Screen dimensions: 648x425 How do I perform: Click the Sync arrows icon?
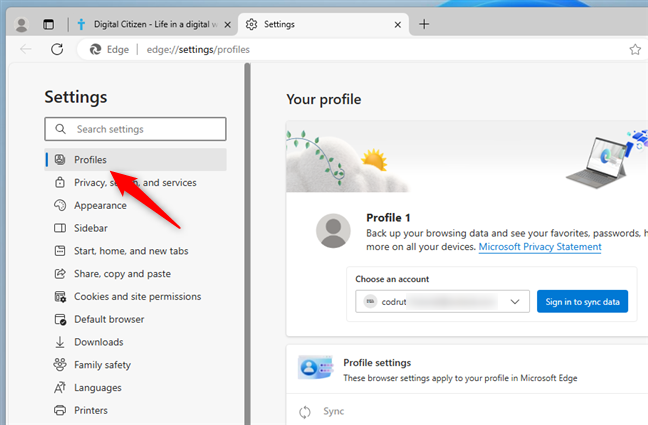click(305, 412)
